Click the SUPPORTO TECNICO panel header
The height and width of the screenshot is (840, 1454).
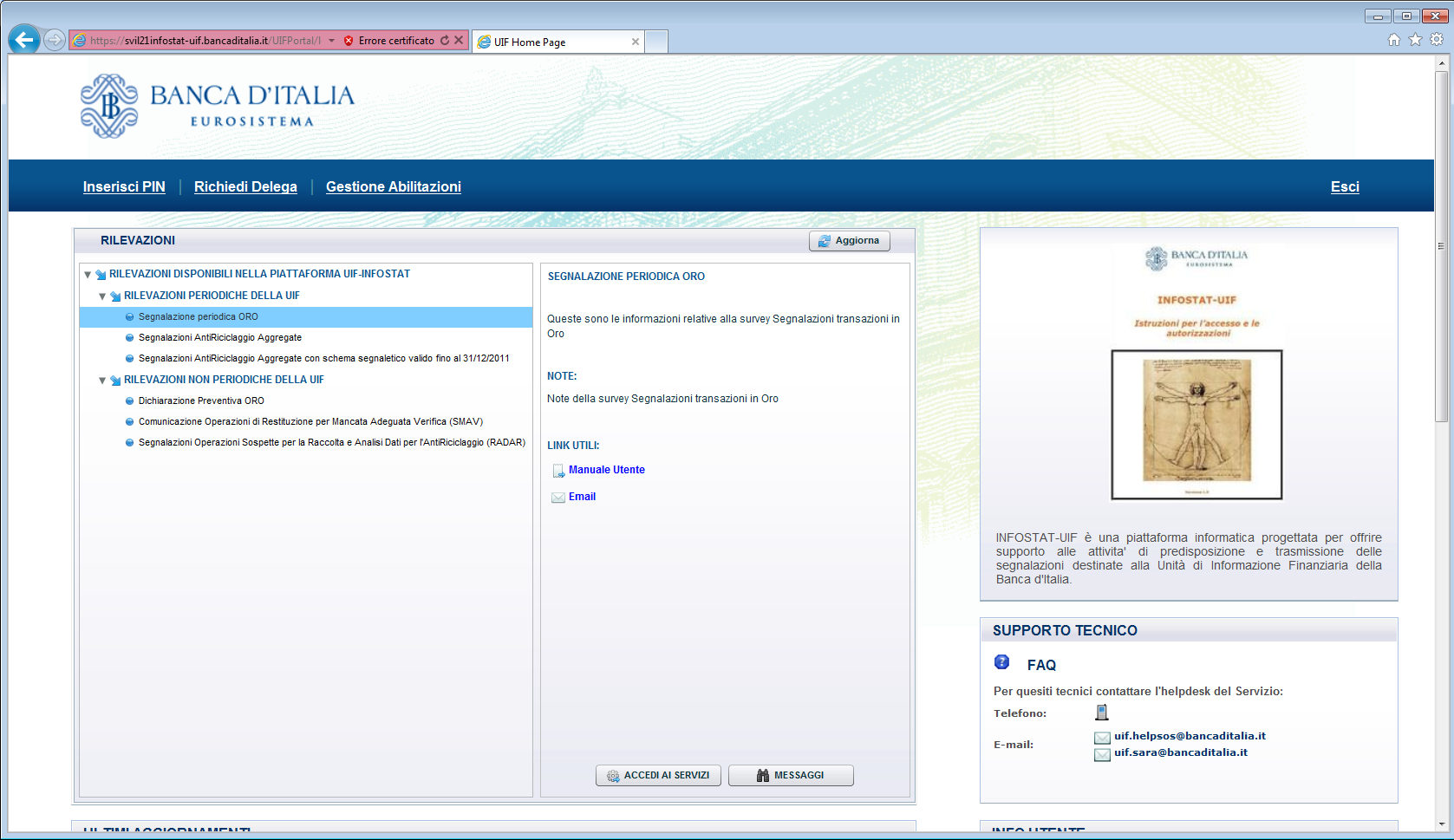click(1189, 630)
